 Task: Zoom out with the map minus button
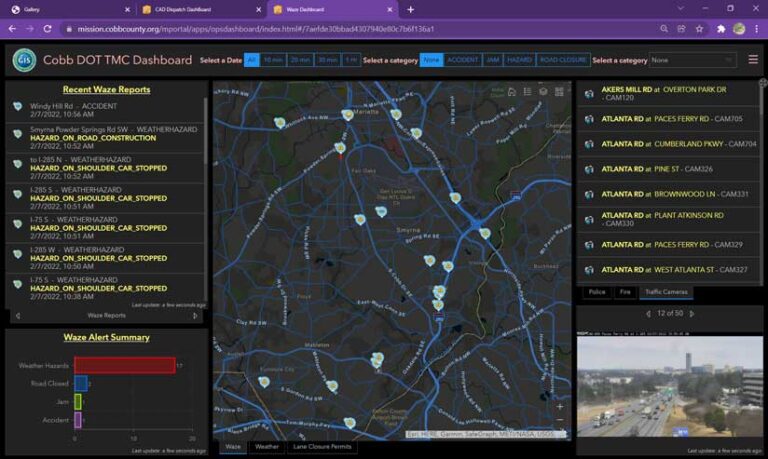click(560, 420)
